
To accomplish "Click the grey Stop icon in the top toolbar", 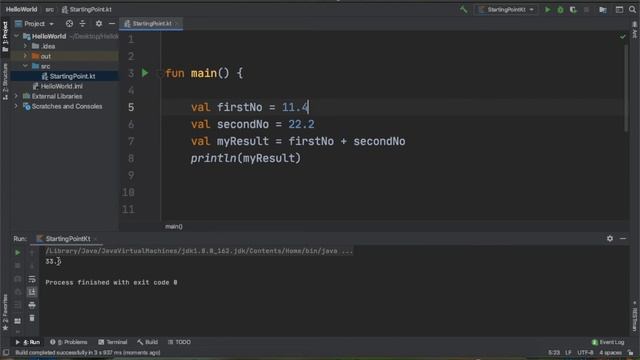I will (x=587, y=9).
